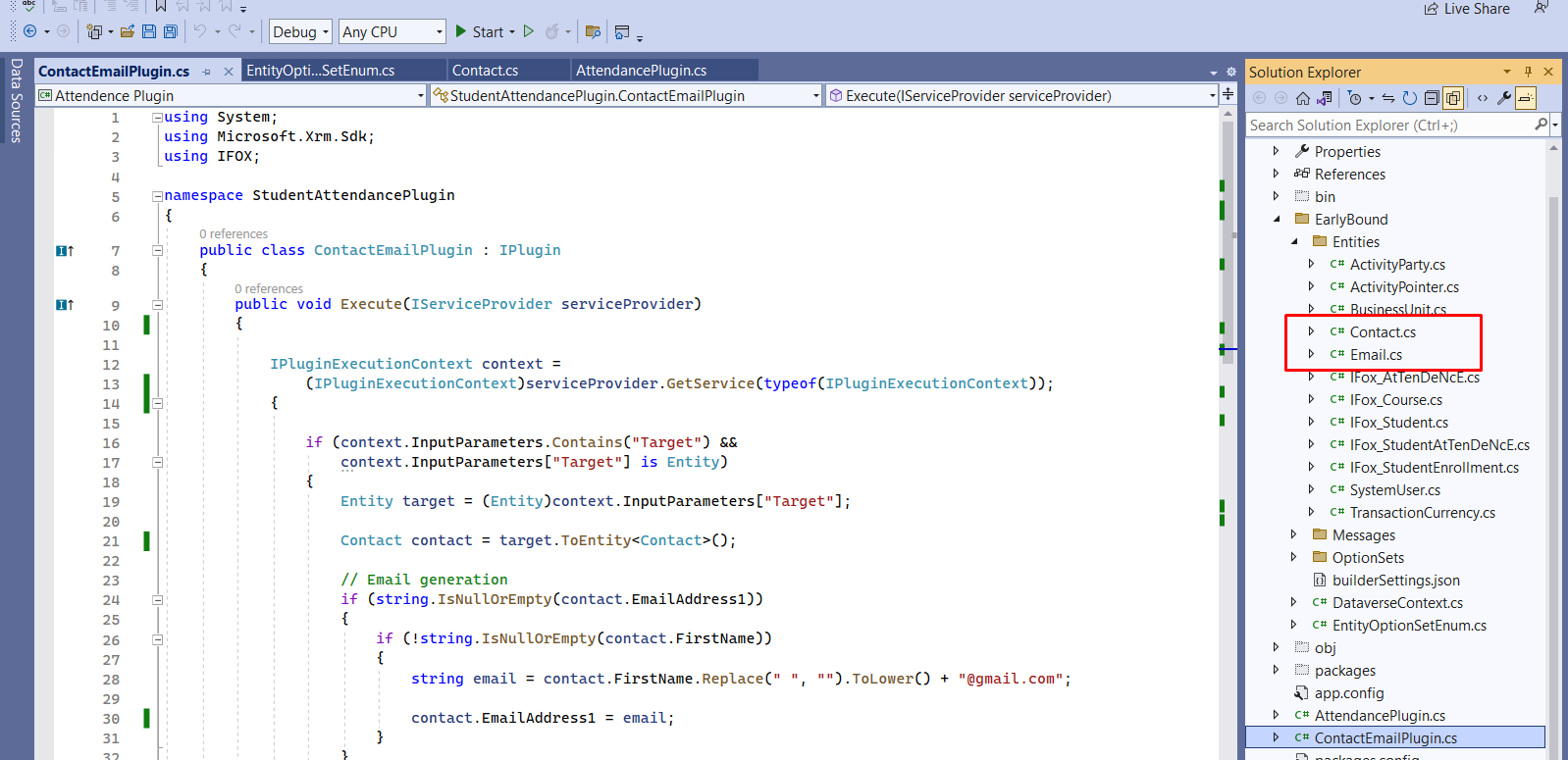
Task: Click the Undo arrow in the toolbar
Action: (200, 31)
